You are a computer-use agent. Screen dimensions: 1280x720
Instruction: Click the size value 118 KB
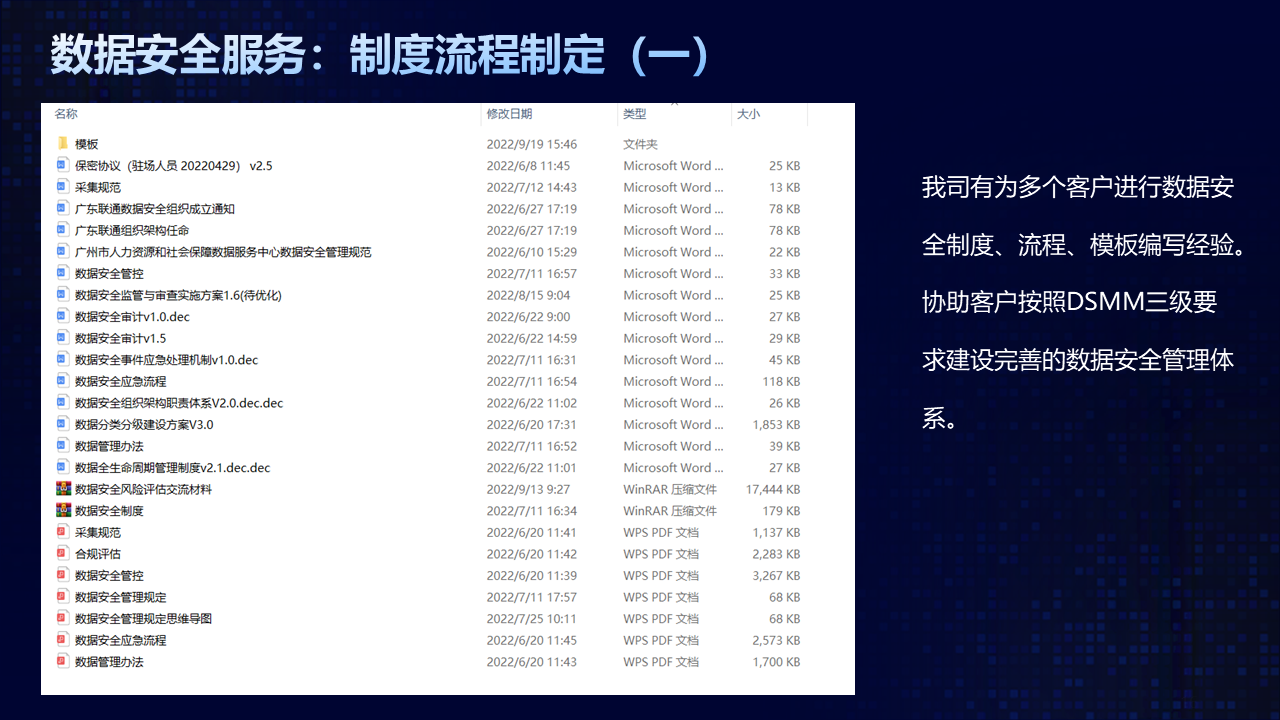(x=781, y=381)
